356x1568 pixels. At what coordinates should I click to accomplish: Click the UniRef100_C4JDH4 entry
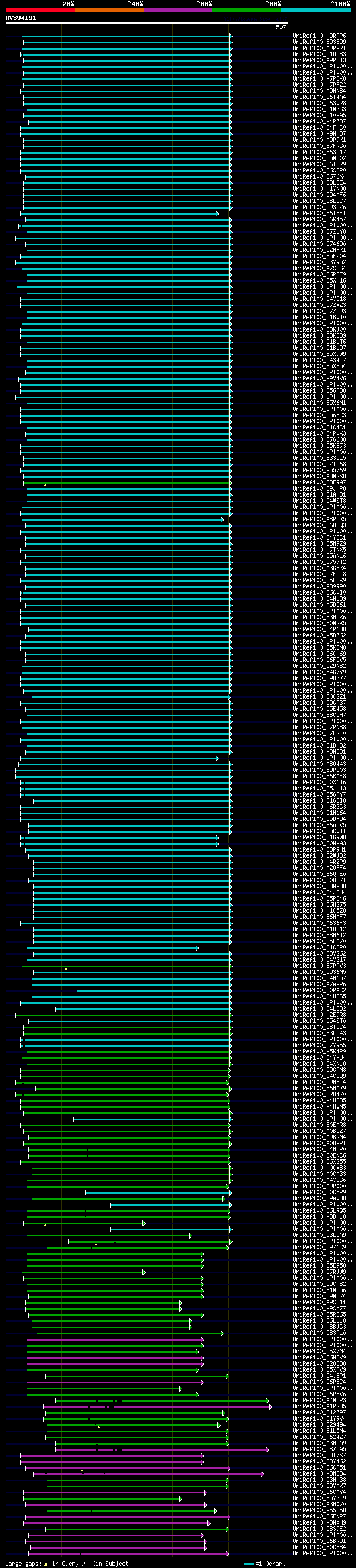click(319, 892)
